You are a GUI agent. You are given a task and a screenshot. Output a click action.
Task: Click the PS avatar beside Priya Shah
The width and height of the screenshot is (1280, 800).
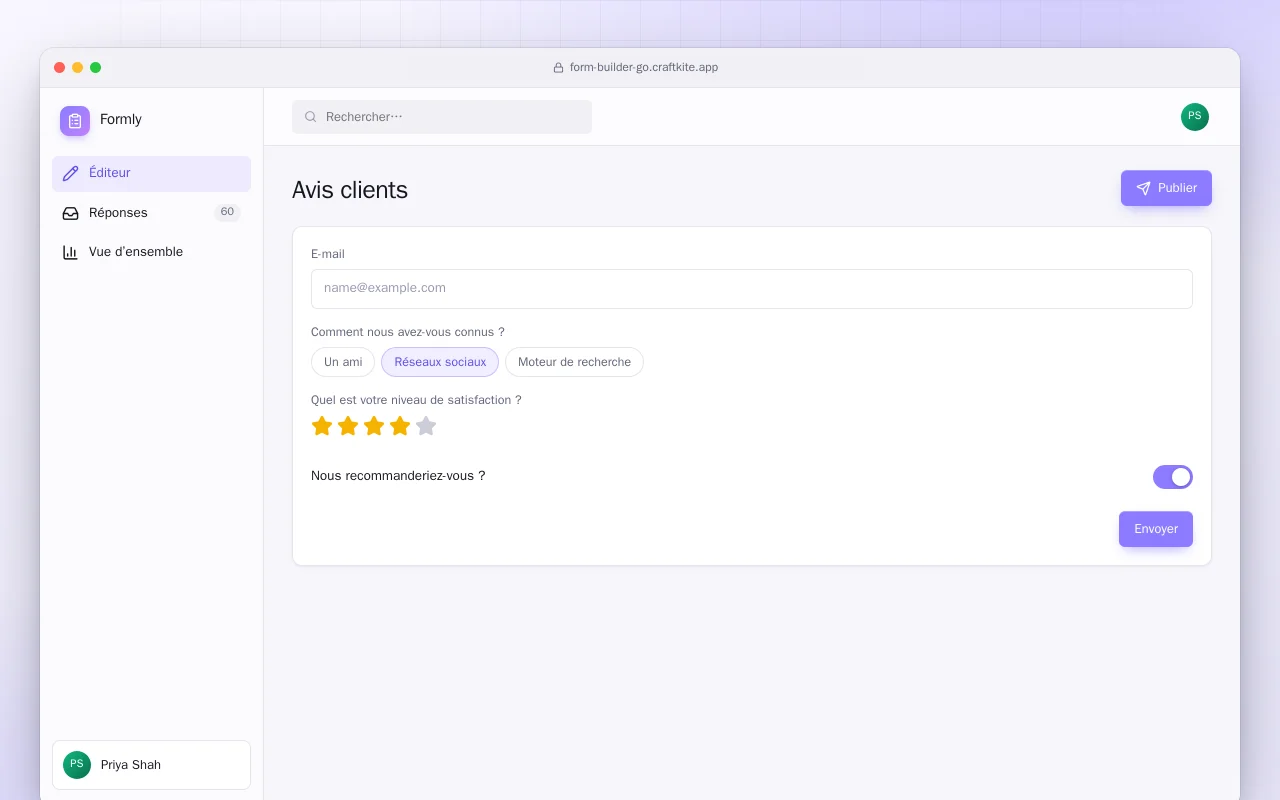tap(77, 765)
